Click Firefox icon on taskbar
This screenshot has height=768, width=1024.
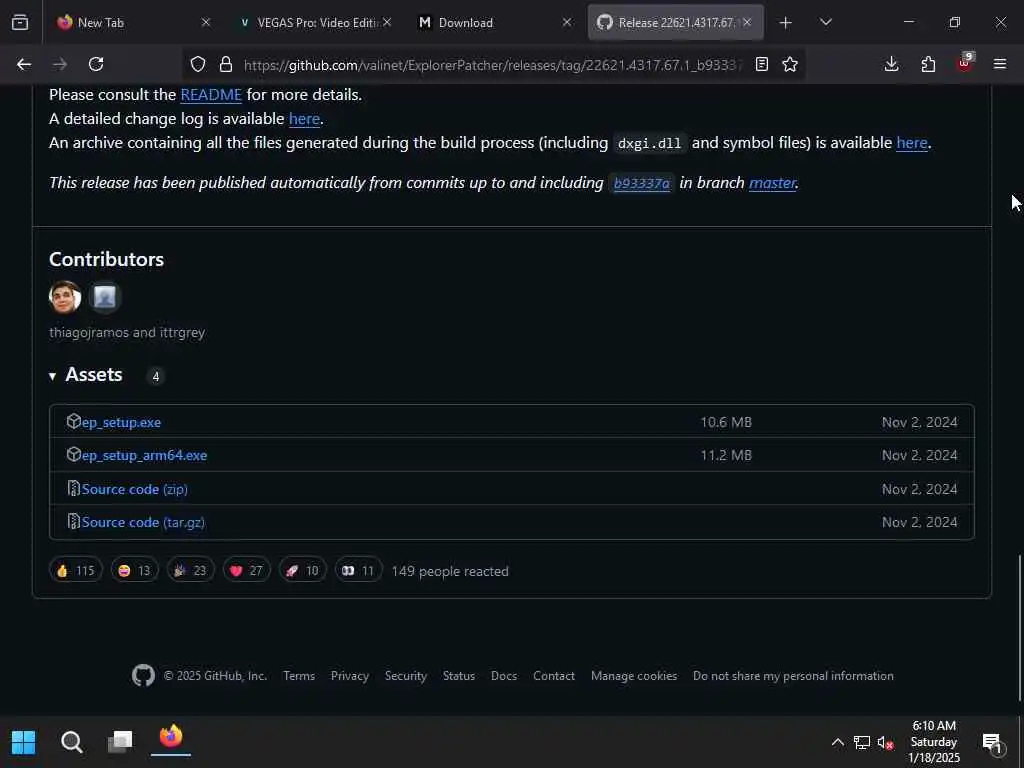(x=171, y=738)
